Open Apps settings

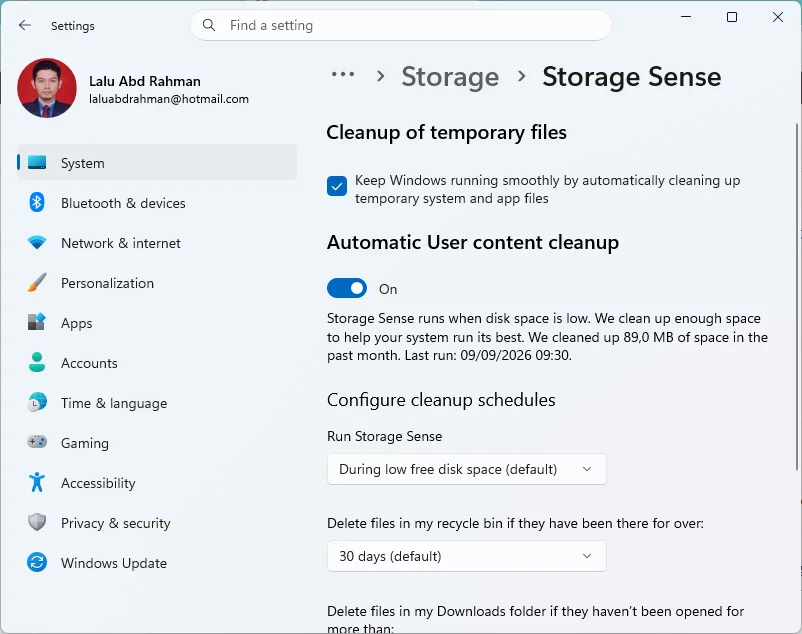(157, 323)
